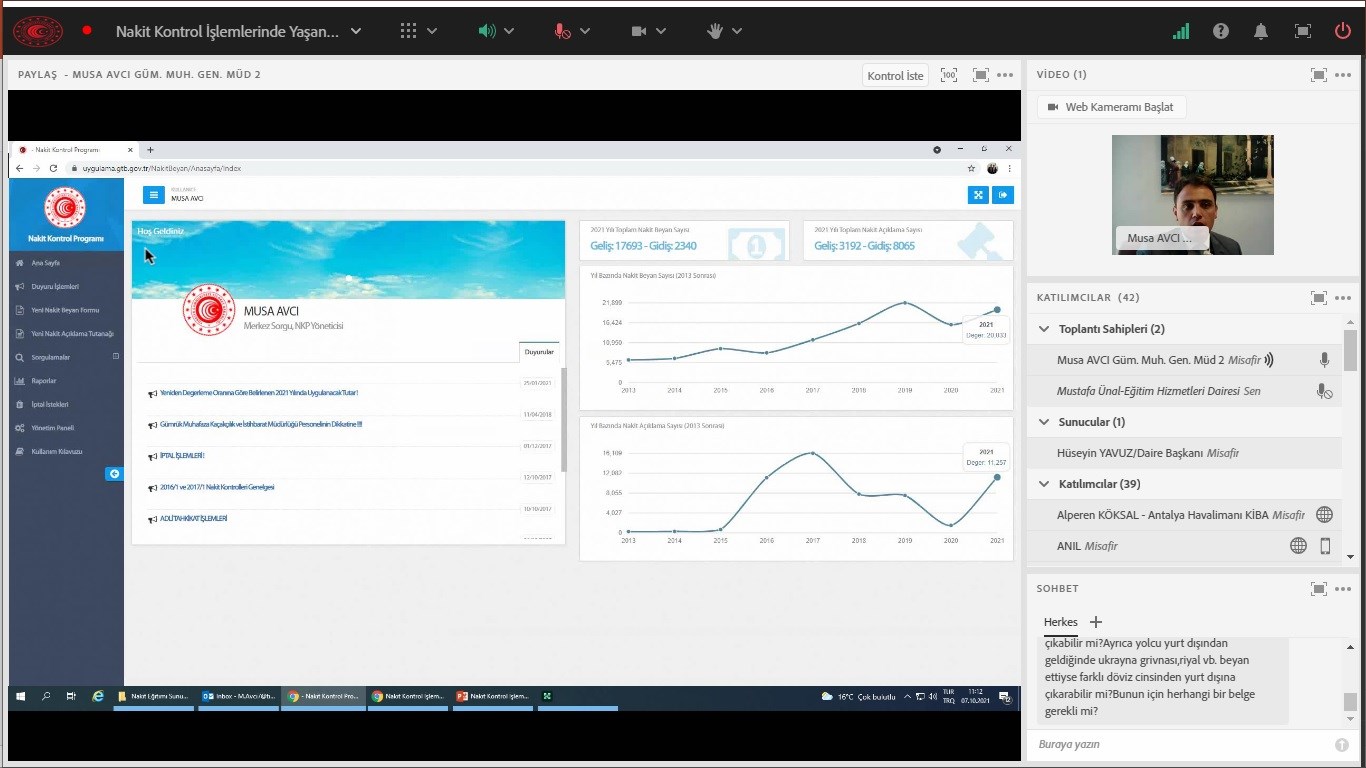Maximize the Video pod
The image size is (1366, 768).
pos(1319,75)
